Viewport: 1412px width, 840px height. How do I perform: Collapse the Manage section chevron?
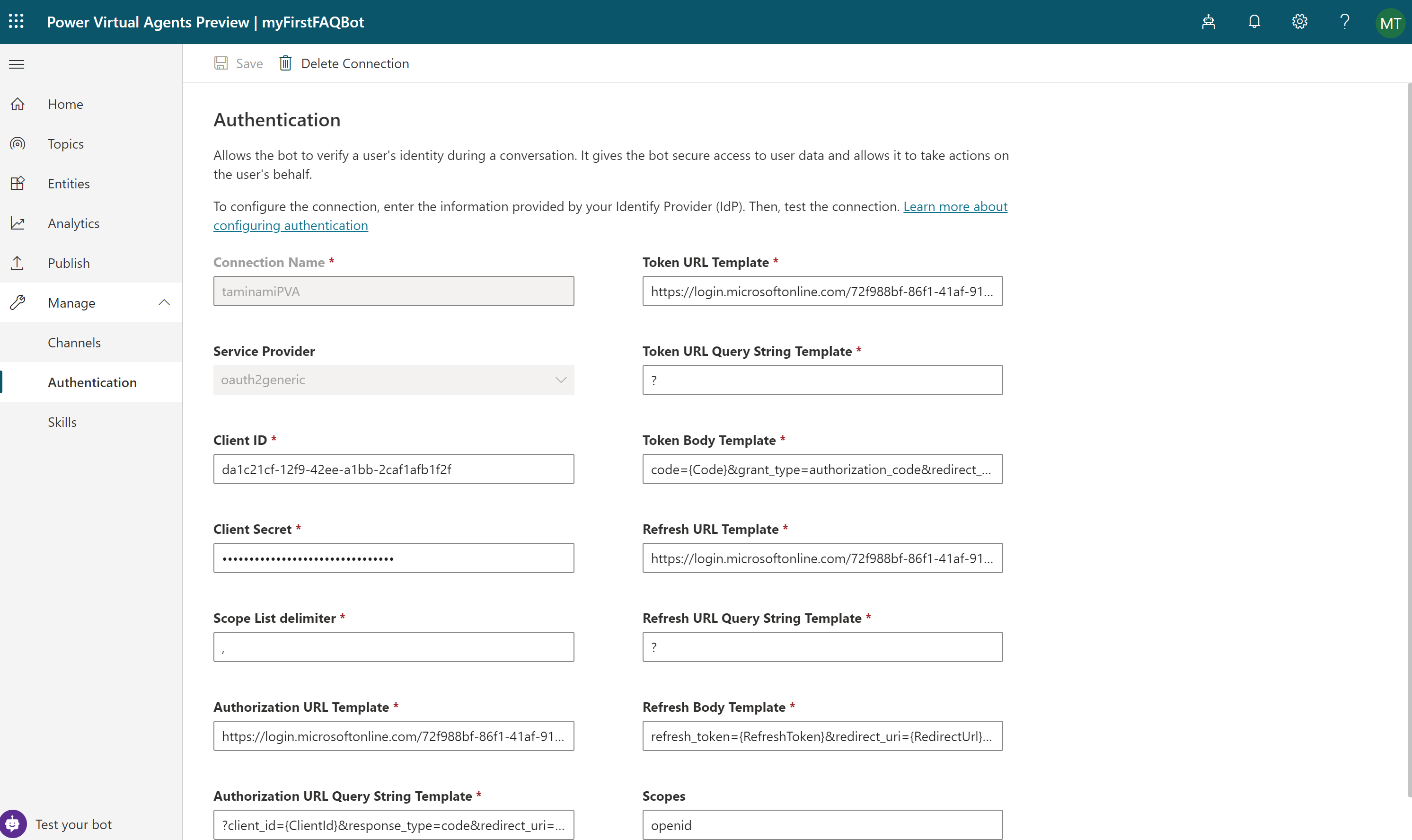pos(164,302)
